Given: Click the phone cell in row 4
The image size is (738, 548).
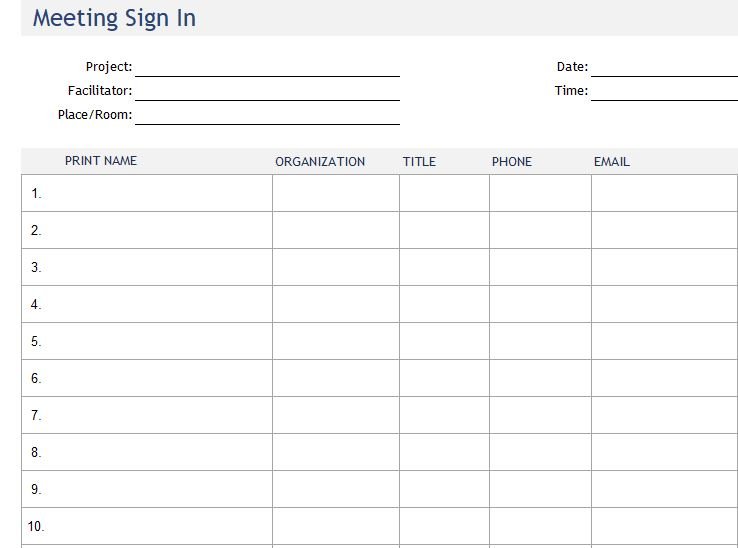Looking at the screenshot, I should [x=540, y=304].
